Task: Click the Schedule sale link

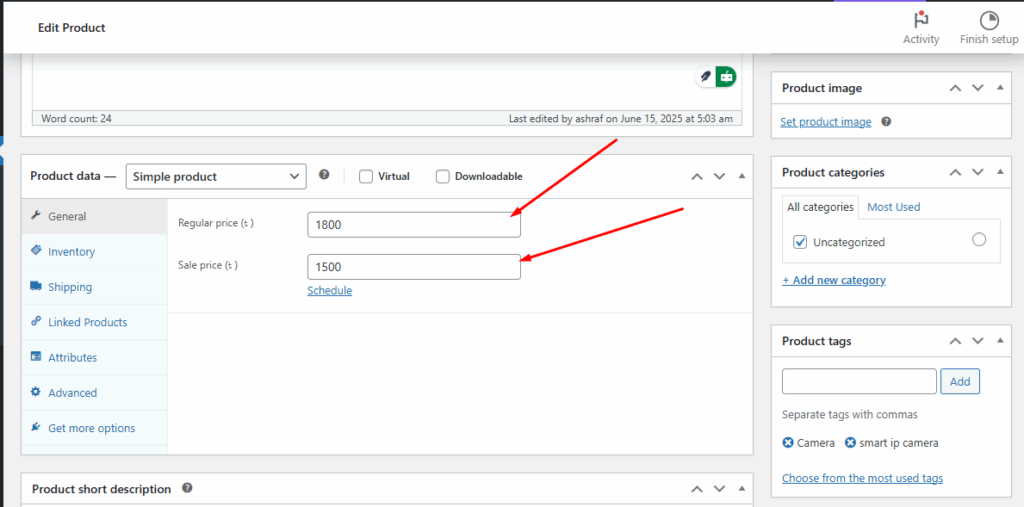Action: tap(330, 291)
